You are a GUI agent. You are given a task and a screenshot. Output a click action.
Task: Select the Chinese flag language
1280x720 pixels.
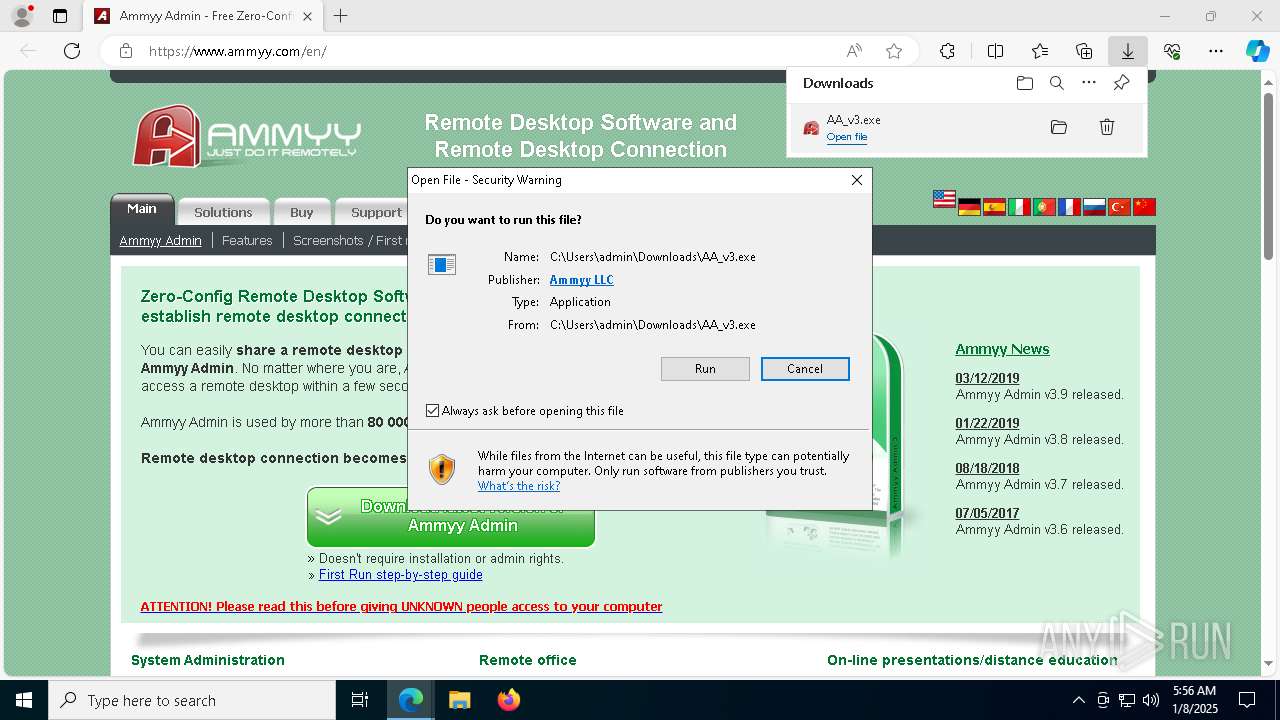pyautogui.click(x=1144, y=207)
